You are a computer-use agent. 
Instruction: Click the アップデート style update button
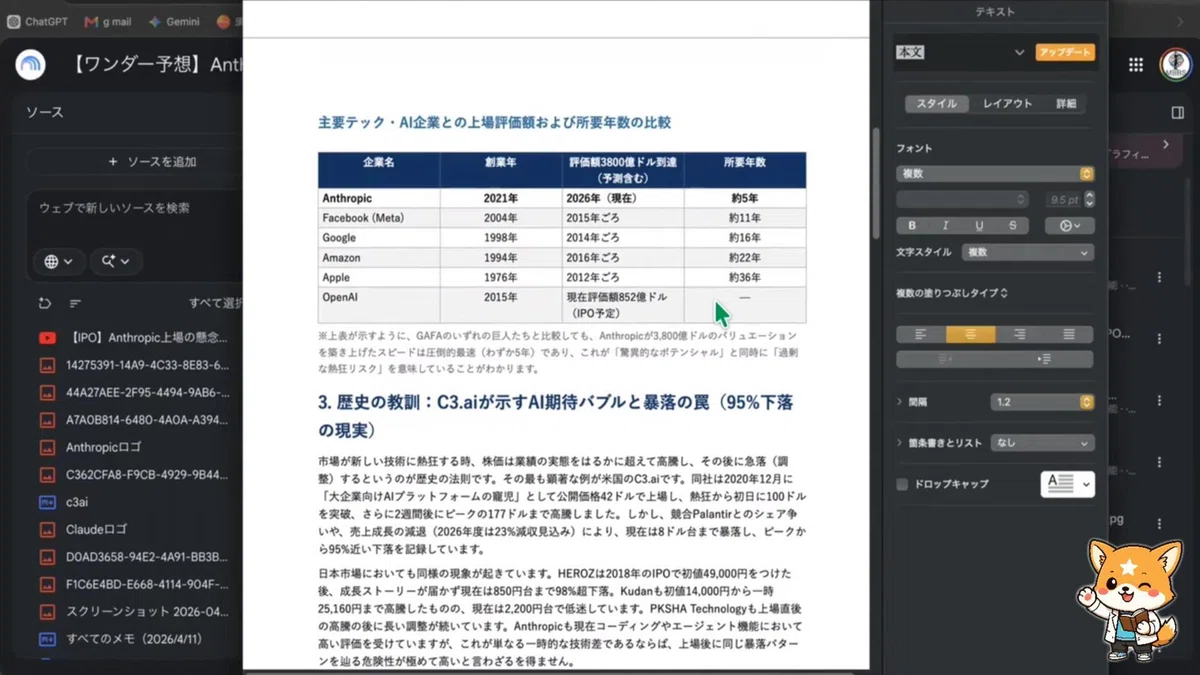1065,52
